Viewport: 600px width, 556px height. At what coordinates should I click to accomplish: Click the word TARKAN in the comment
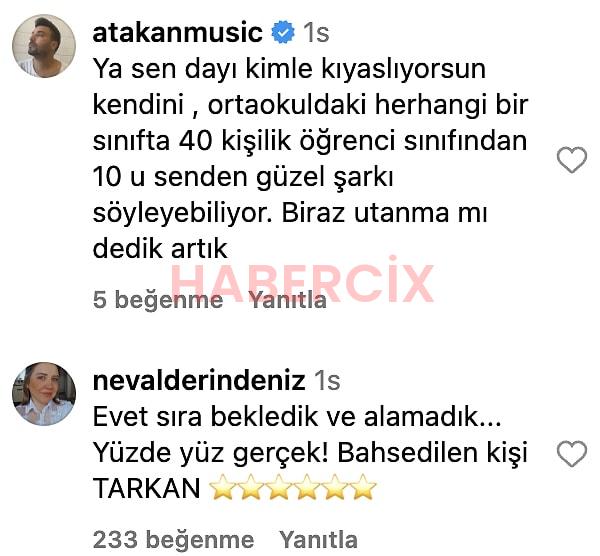147,488
